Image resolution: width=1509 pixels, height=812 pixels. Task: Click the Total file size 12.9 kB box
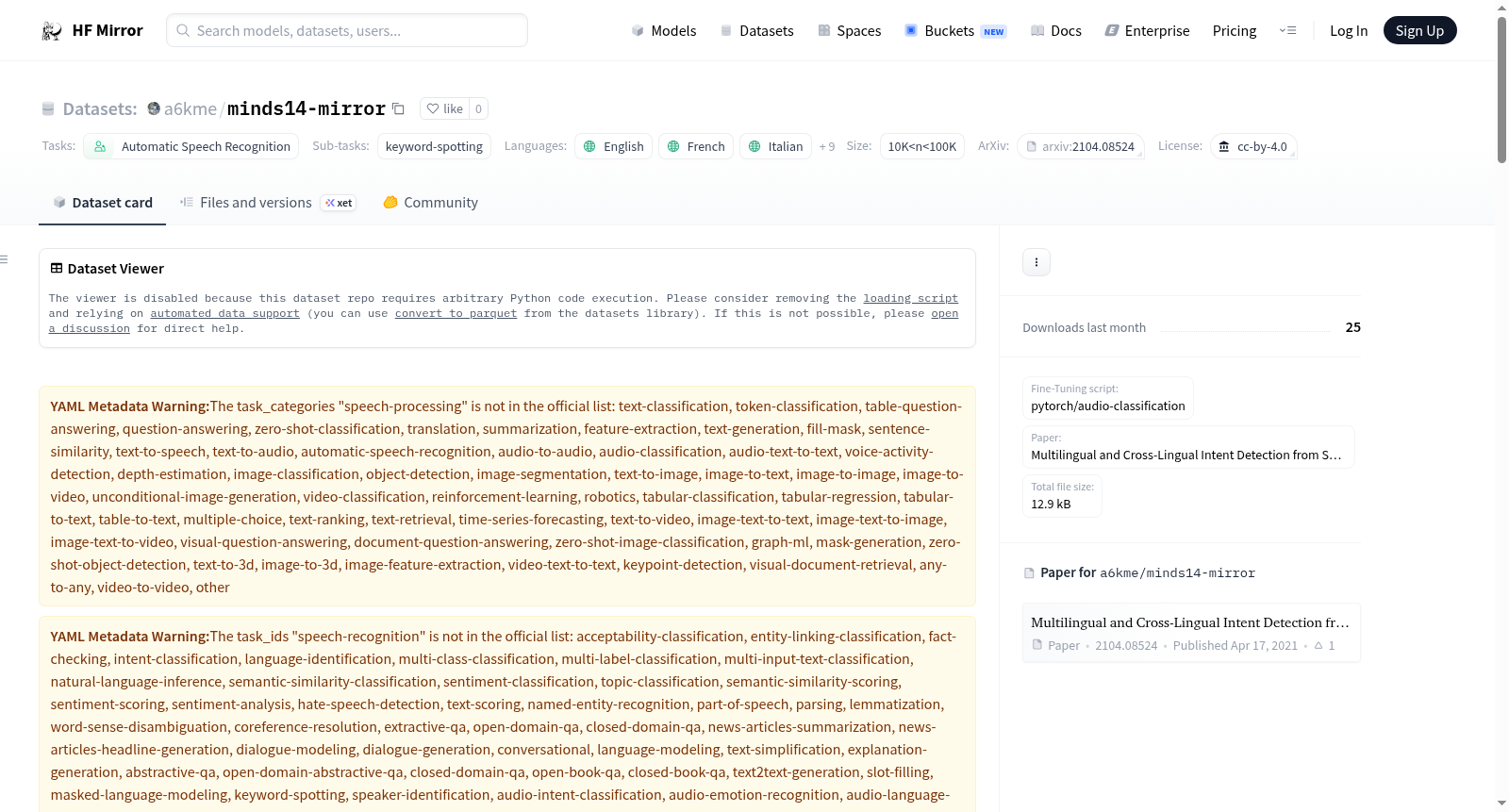tap(1063, 495)
